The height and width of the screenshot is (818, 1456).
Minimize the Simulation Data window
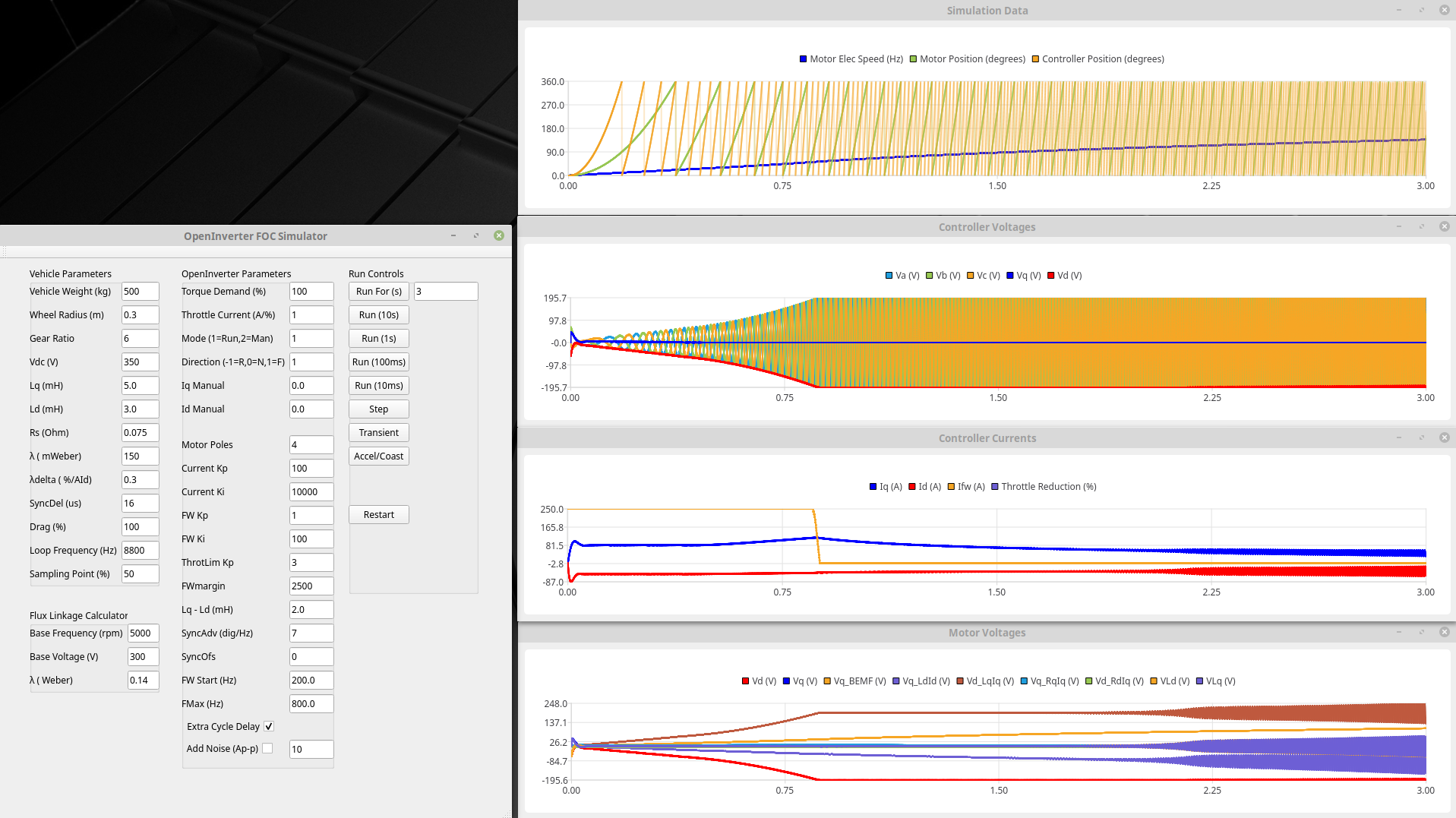[1398, 10]
